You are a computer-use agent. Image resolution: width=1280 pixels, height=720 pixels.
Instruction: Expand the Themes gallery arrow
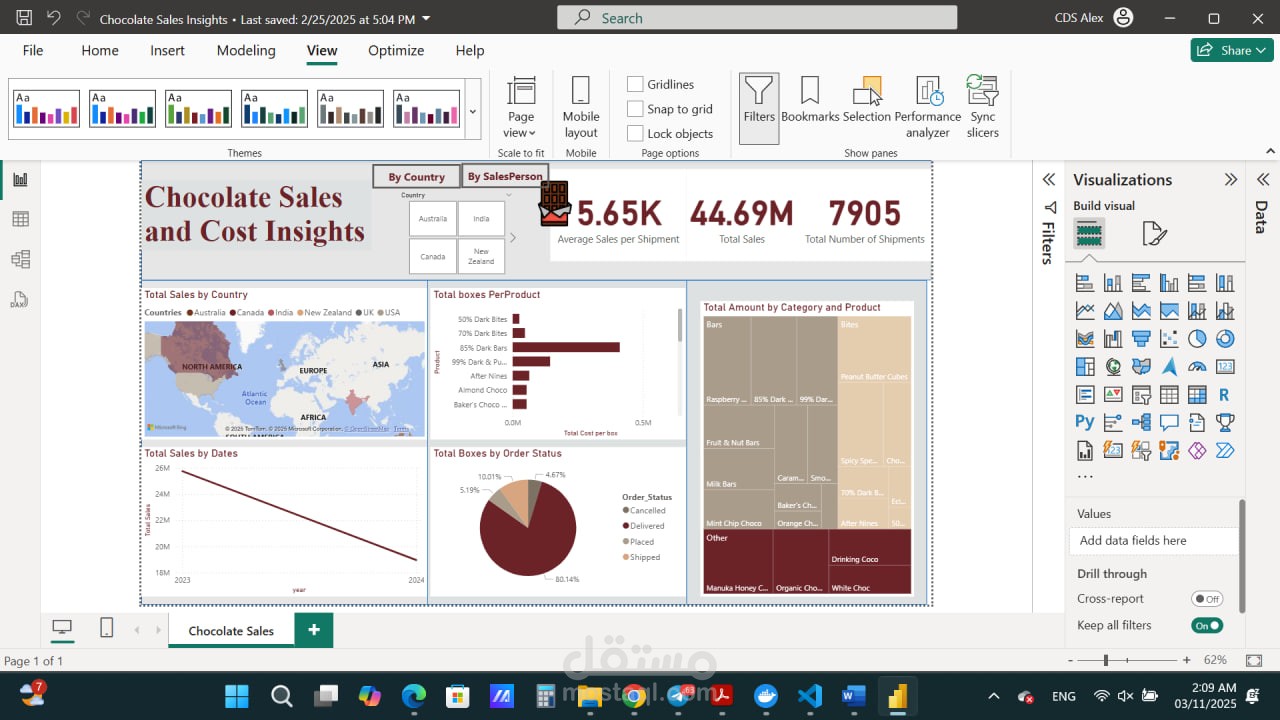point(473,112)
